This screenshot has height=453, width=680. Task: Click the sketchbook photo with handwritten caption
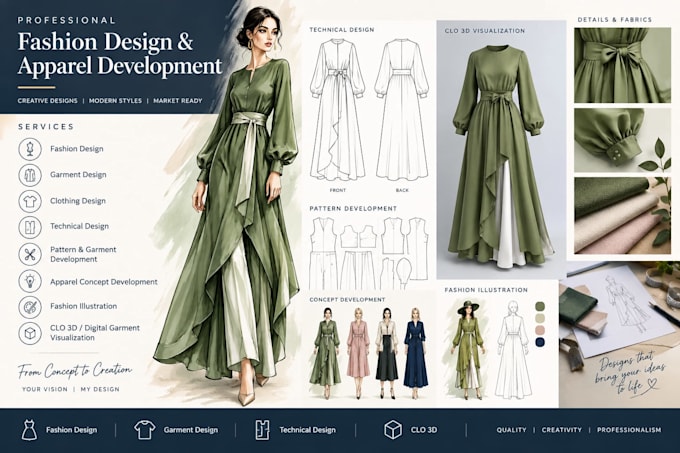click(x=619, y=335)
